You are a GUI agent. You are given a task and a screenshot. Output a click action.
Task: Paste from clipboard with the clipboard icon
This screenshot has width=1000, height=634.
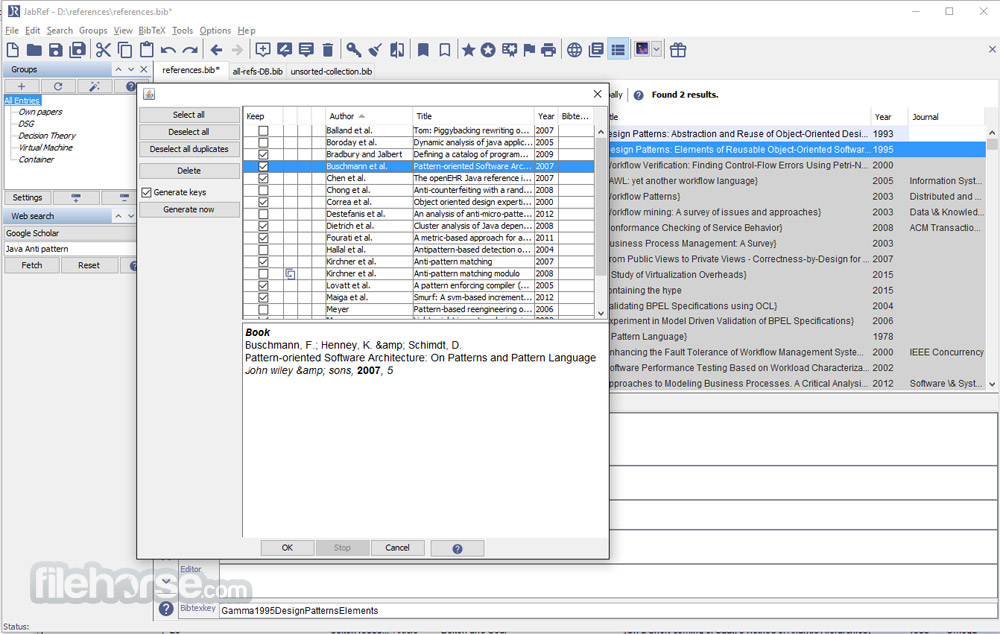pyautogui.click(x=147, y=50)
